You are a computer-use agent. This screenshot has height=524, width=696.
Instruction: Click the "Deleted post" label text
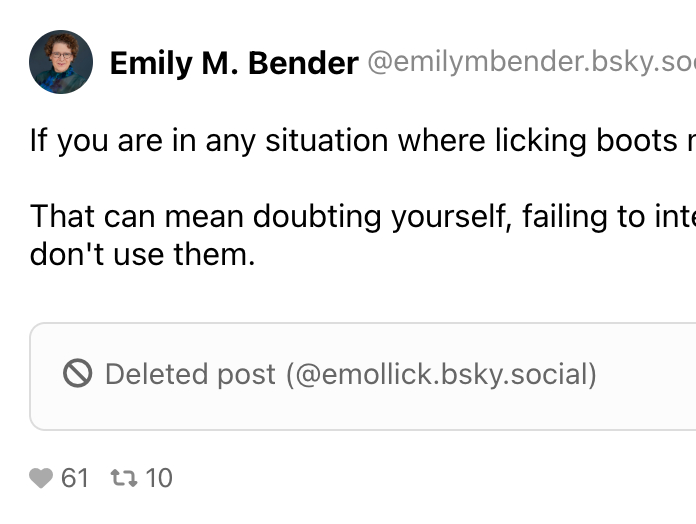click(190, 374)
